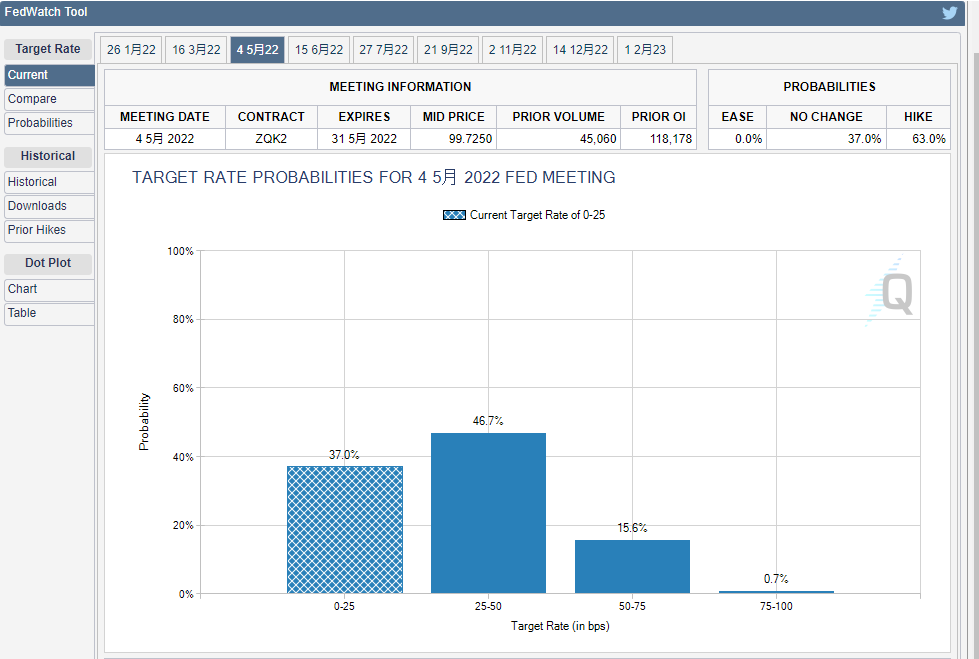Click the 15.6% bar label
979x659 pixels.
tap(632, 528)
